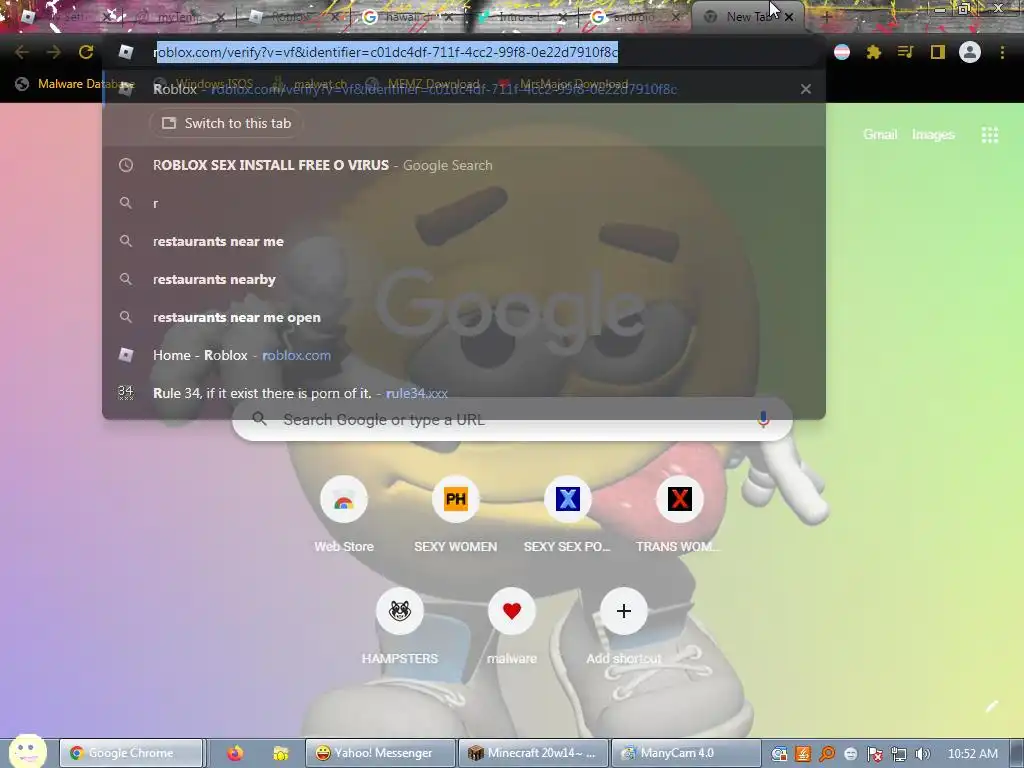The image size is (1024, 768).
Task: Go forward with the forward arrow
Action: click(x=54, y=52)
